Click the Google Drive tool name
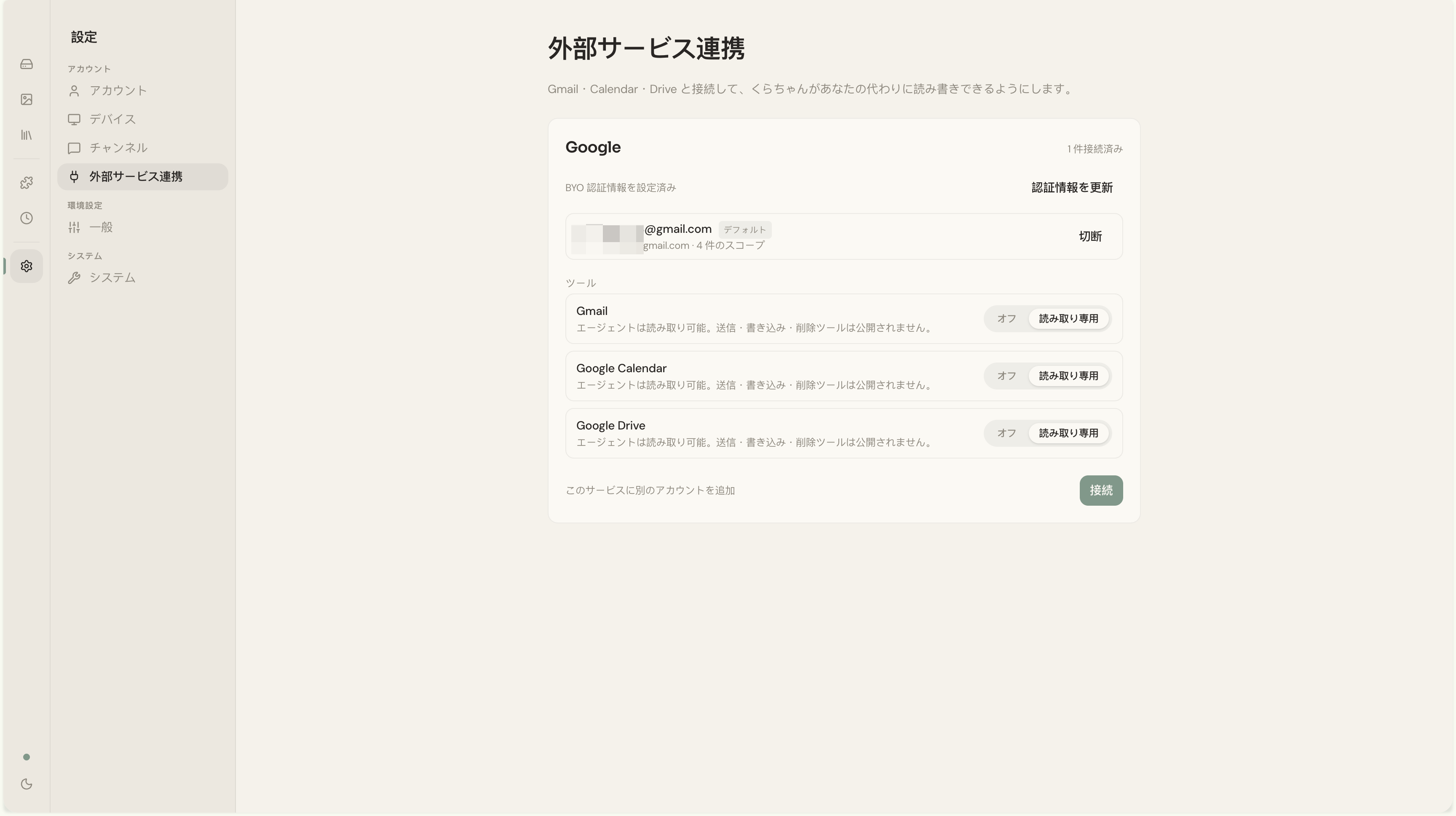 coord(610,425)
